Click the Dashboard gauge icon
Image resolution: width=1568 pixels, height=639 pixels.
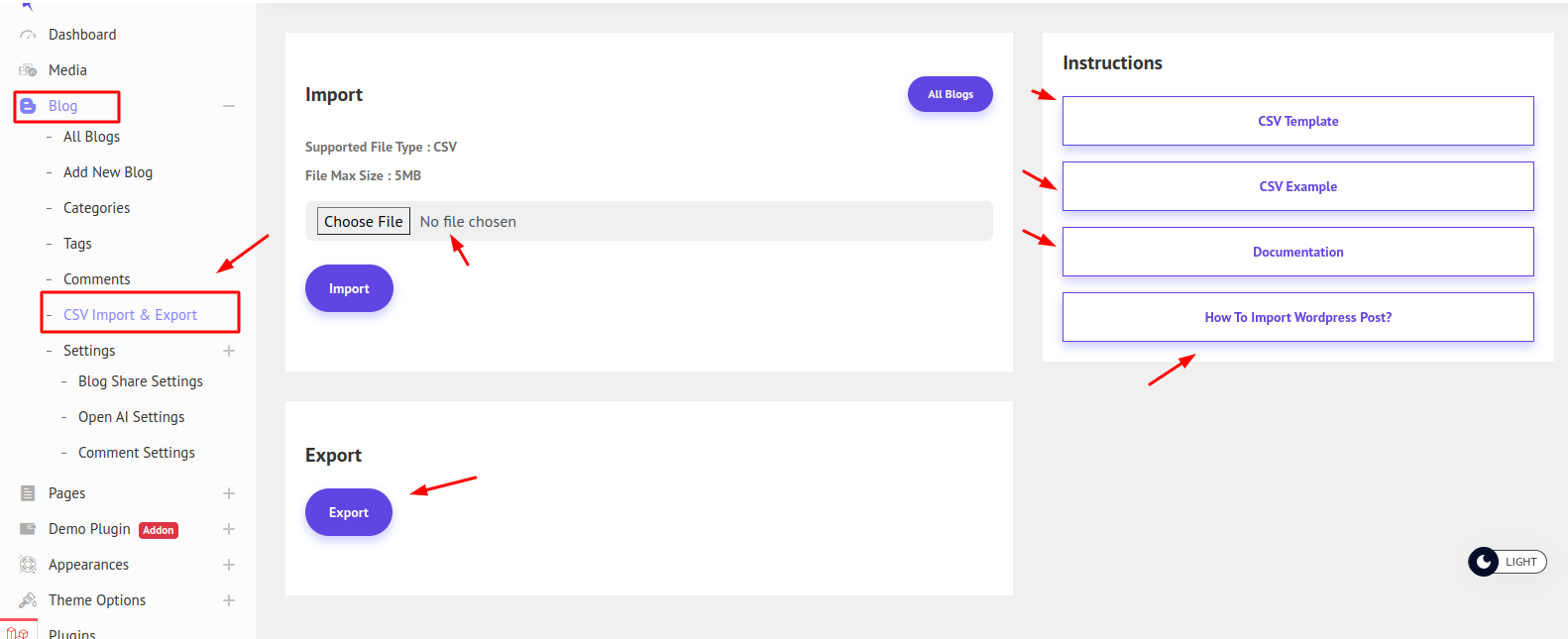point(28,36)
